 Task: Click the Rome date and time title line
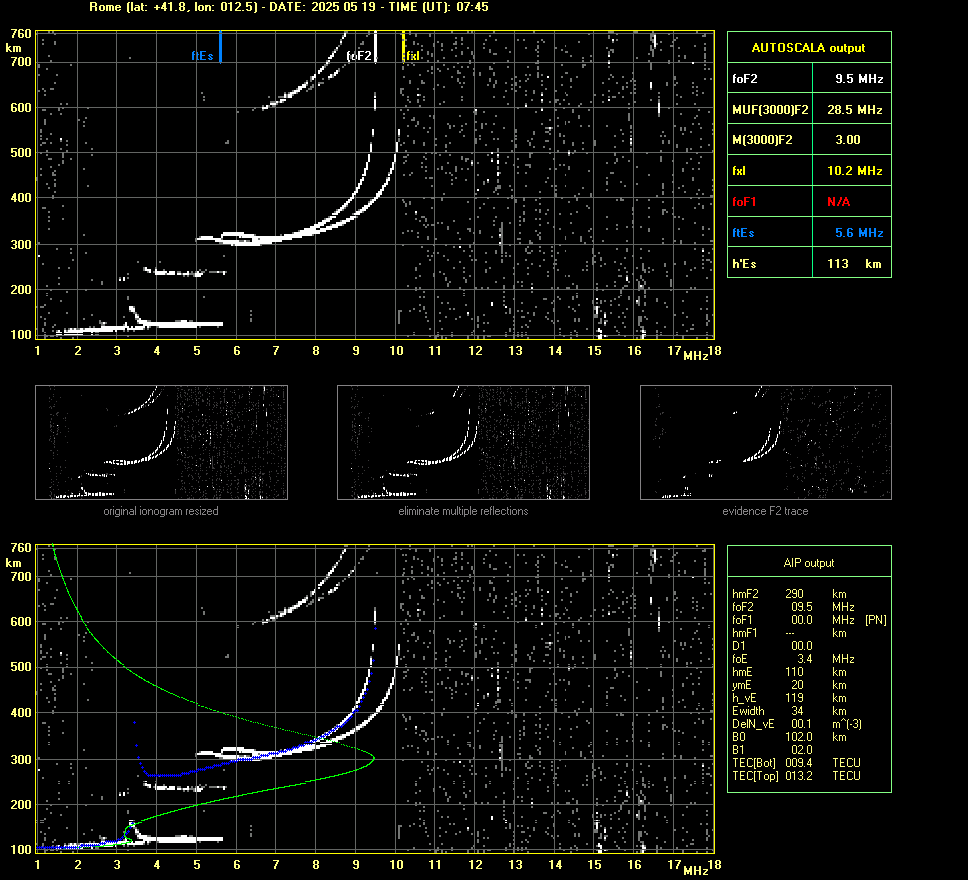click(x=289, y=7)
